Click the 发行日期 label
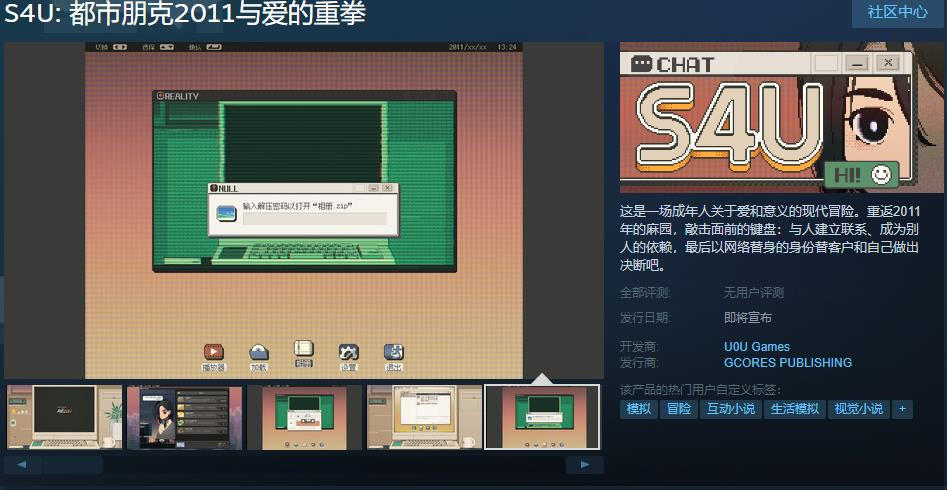The image size is (947, 490). 645,318
